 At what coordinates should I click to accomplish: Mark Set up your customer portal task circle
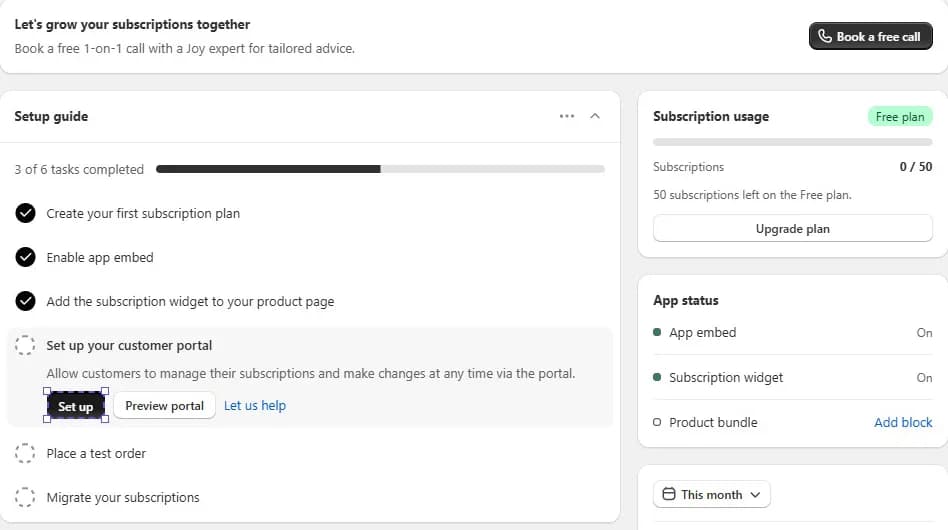click(25, 346)
